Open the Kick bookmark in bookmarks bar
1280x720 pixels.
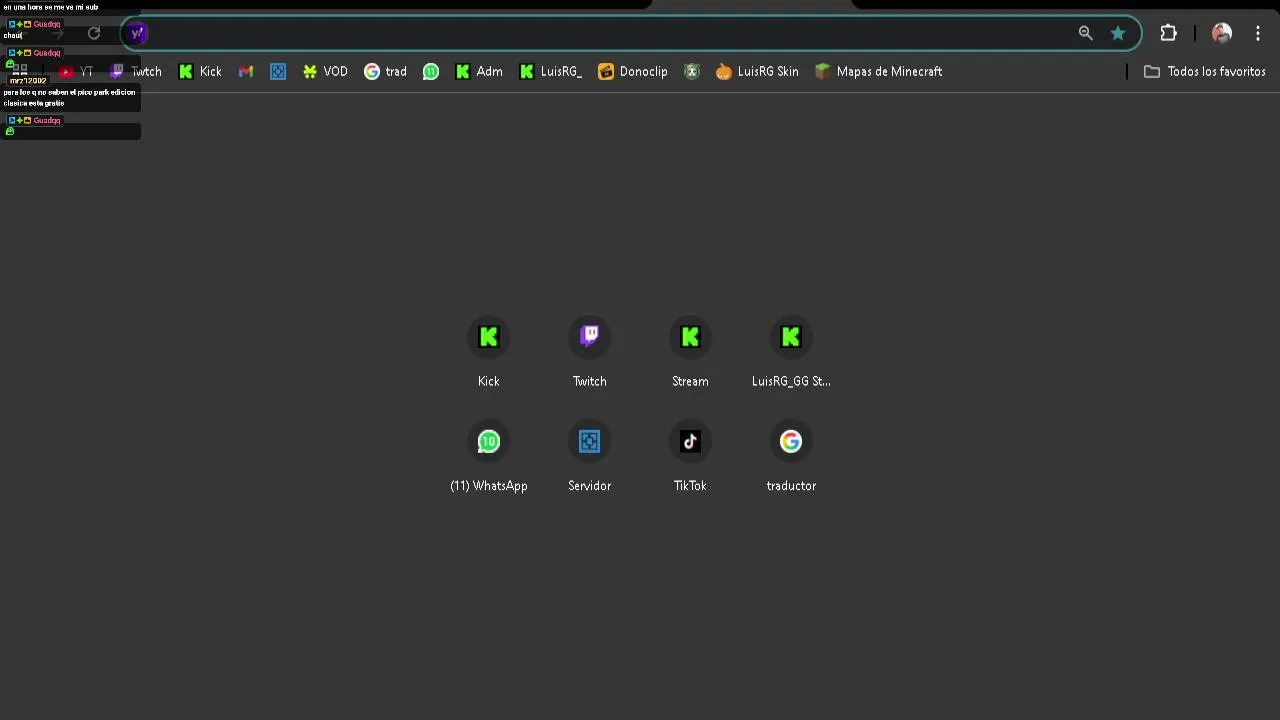[200, 71]
